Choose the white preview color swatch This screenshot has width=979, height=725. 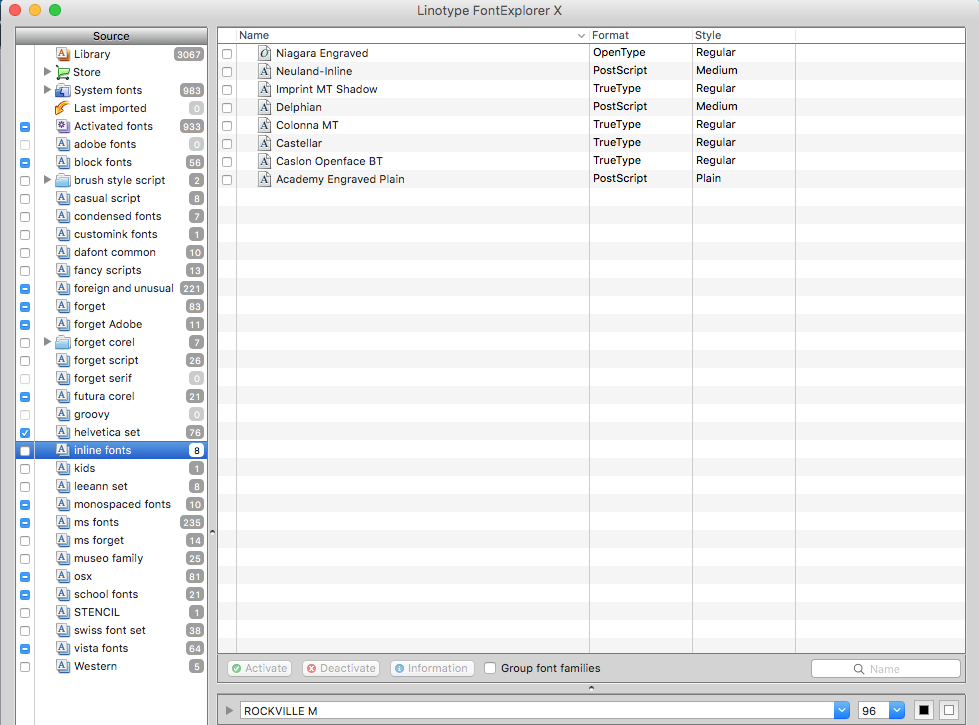point(949,711)
